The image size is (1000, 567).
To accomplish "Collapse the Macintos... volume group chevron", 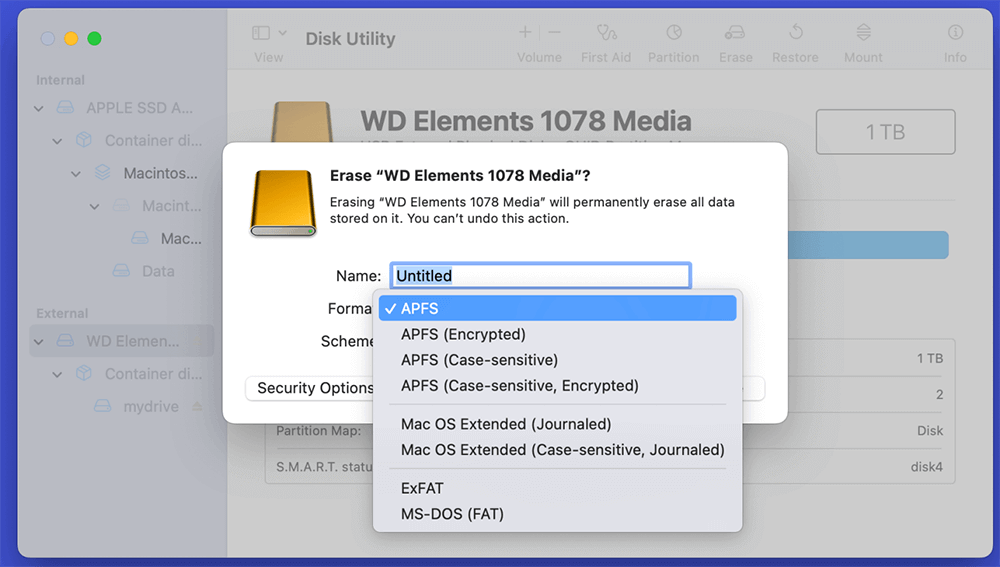I will [x=76, y=173].
